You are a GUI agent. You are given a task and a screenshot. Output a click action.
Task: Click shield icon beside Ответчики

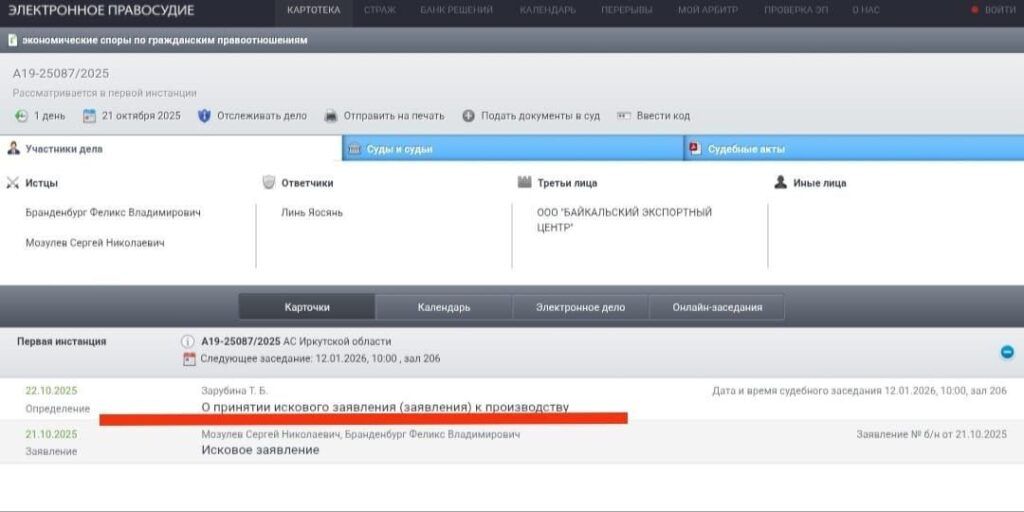pyautogui.click(x=268, y=183)
